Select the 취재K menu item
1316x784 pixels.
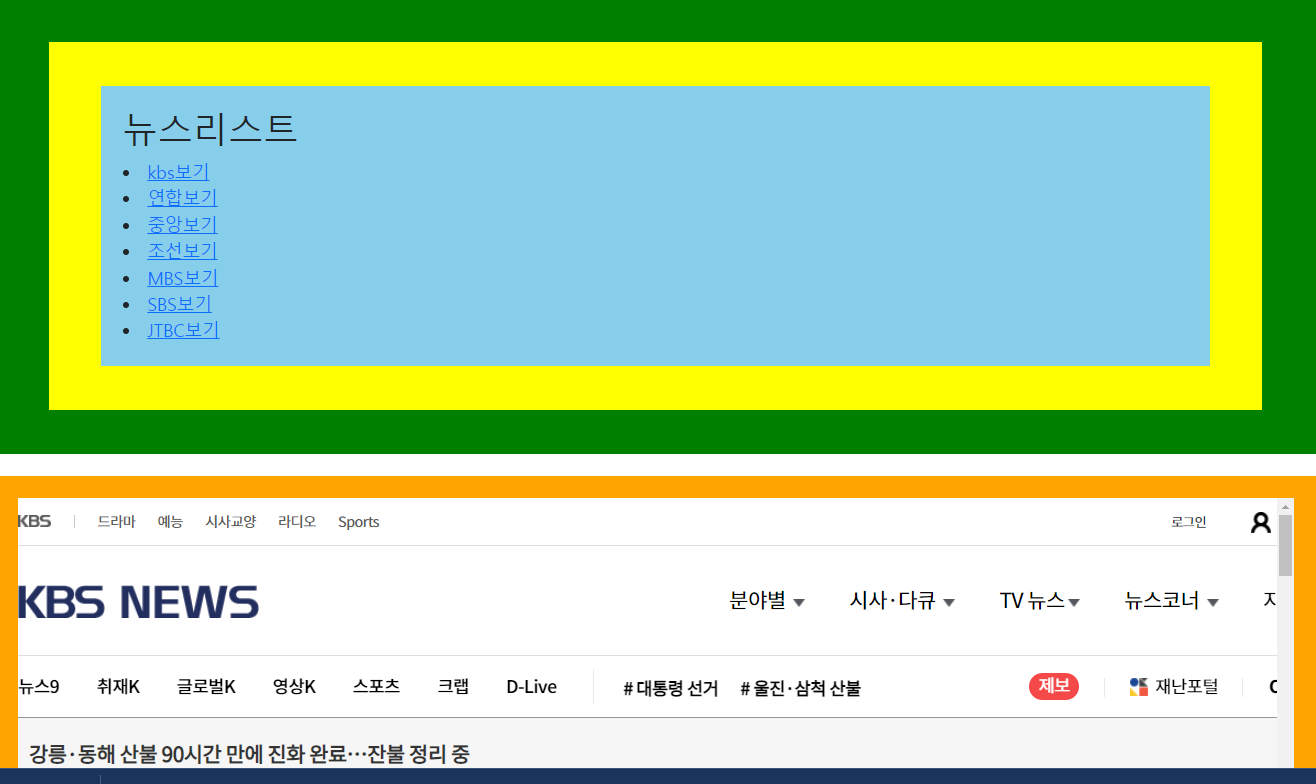(118, 686)
